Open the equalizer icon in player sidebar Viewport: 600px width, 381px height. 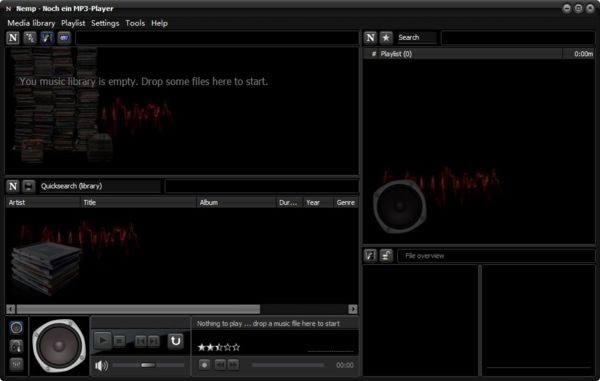pyautogui.click(x=16, y=364)
